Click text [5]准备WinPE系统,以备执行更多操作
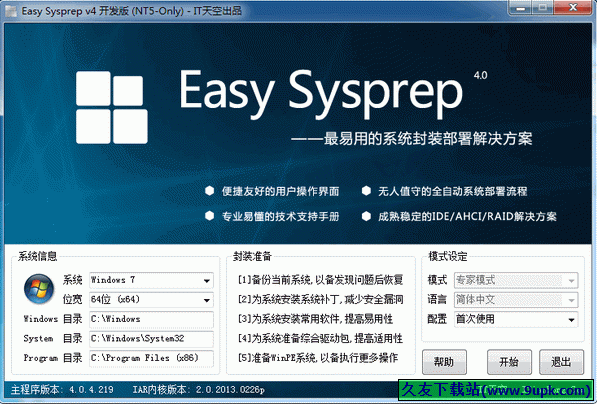This screenshot has width=597, height=404. [318, 358]
